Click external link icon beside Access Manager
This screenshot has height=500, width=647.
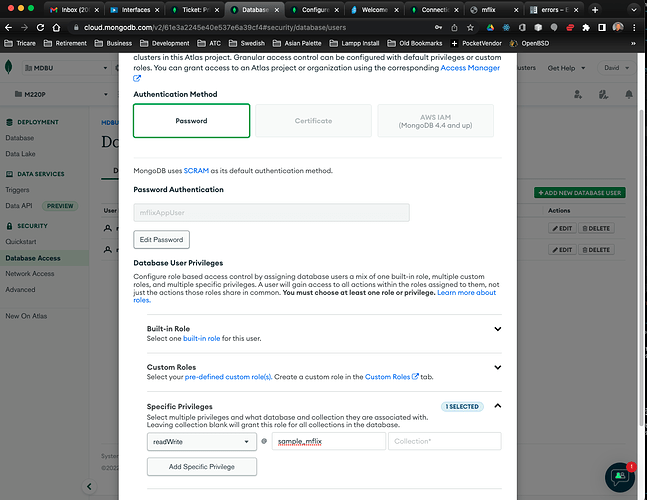[138, 78]
